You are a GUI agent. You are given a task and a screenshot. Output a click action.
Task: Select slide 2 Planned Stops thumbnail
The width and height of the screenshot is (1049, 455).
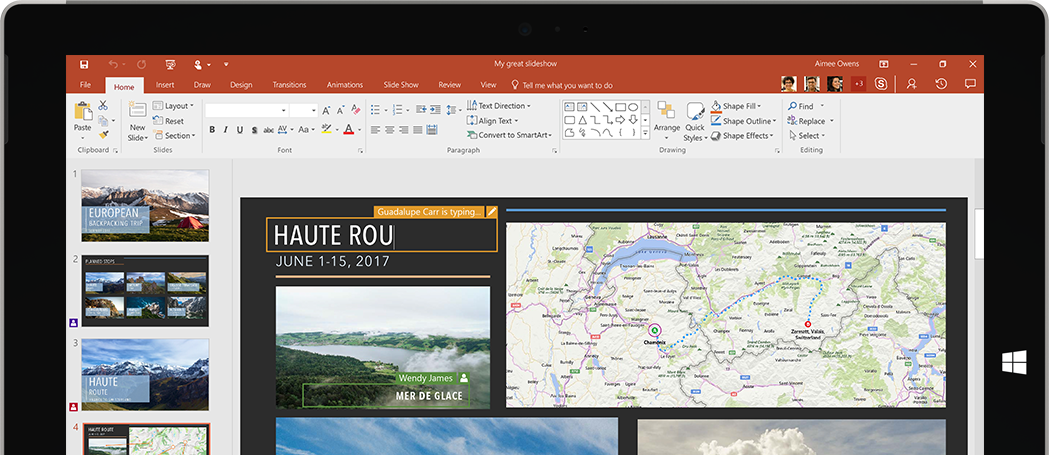click(145, 290)
